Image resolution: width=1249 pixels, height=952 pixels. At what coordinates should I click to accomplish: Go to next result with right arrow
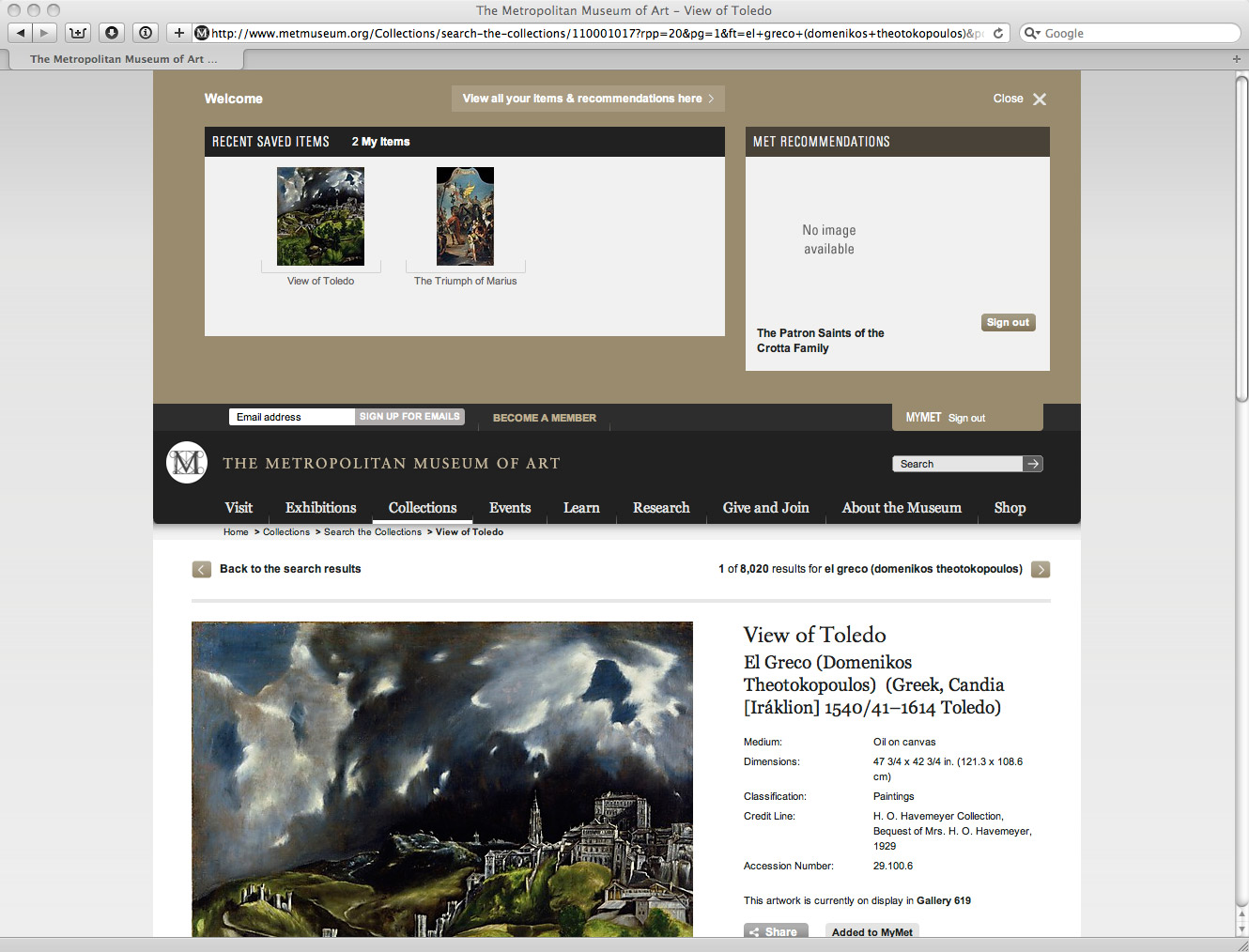point(1041,569)
